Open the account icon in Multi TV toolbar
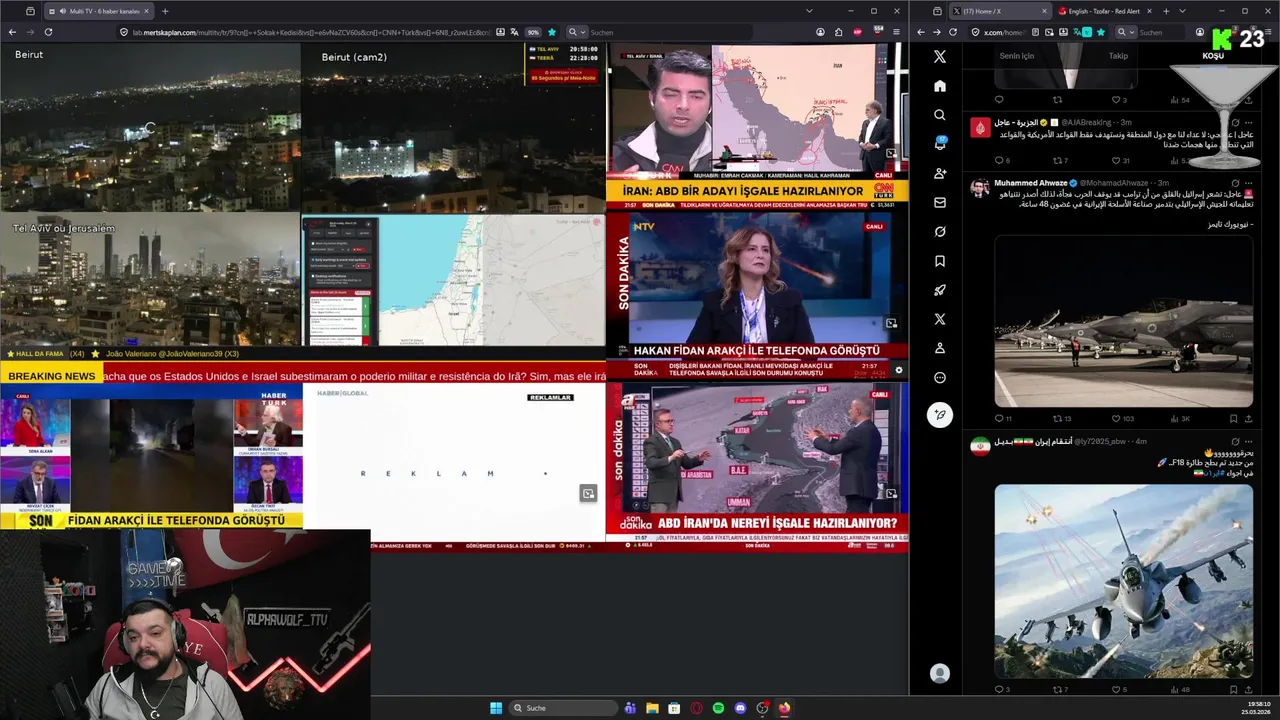Screen dimensions: 1280x720 [x=820, y=32]
